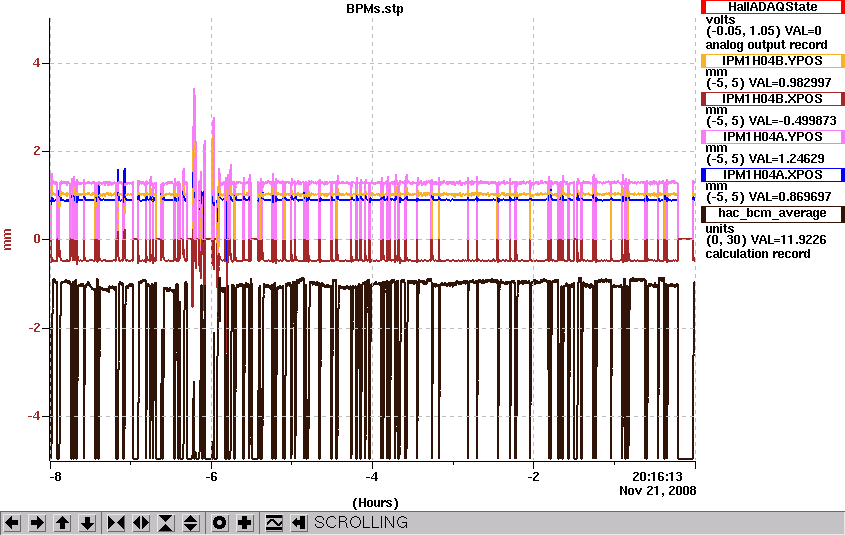Select the HallADAQState curve in the legend
The image size is (845, 535).
(x=772, y=7)
